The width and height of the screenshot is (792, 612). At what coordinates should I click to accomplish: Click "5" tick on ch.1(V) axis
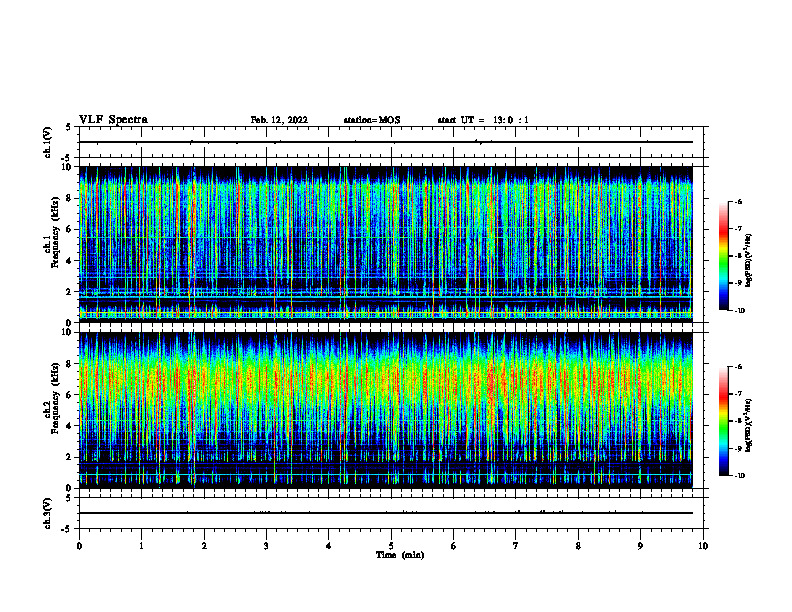pyautogui.click(x=68, y=128)
